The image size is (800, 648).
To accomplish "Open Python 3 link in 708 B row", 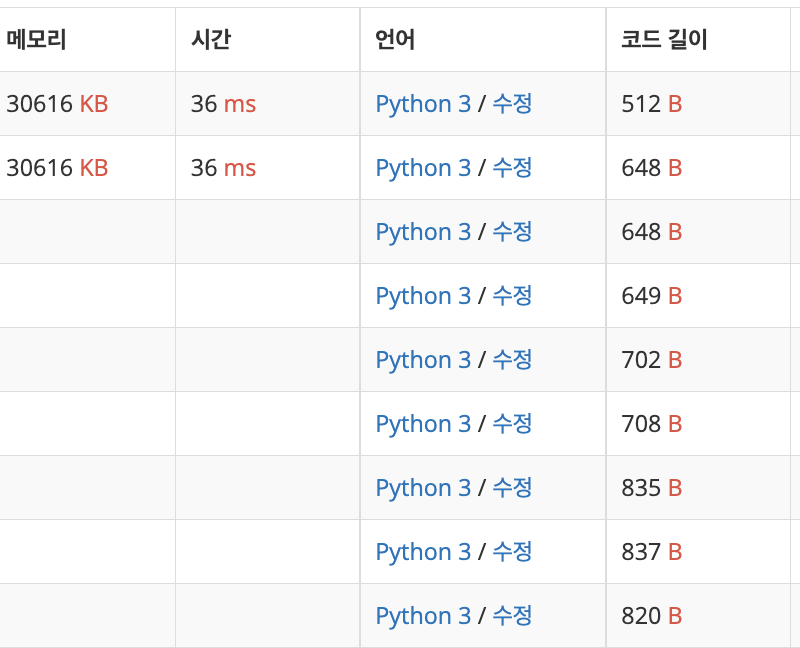I will [x=423, y=424].
